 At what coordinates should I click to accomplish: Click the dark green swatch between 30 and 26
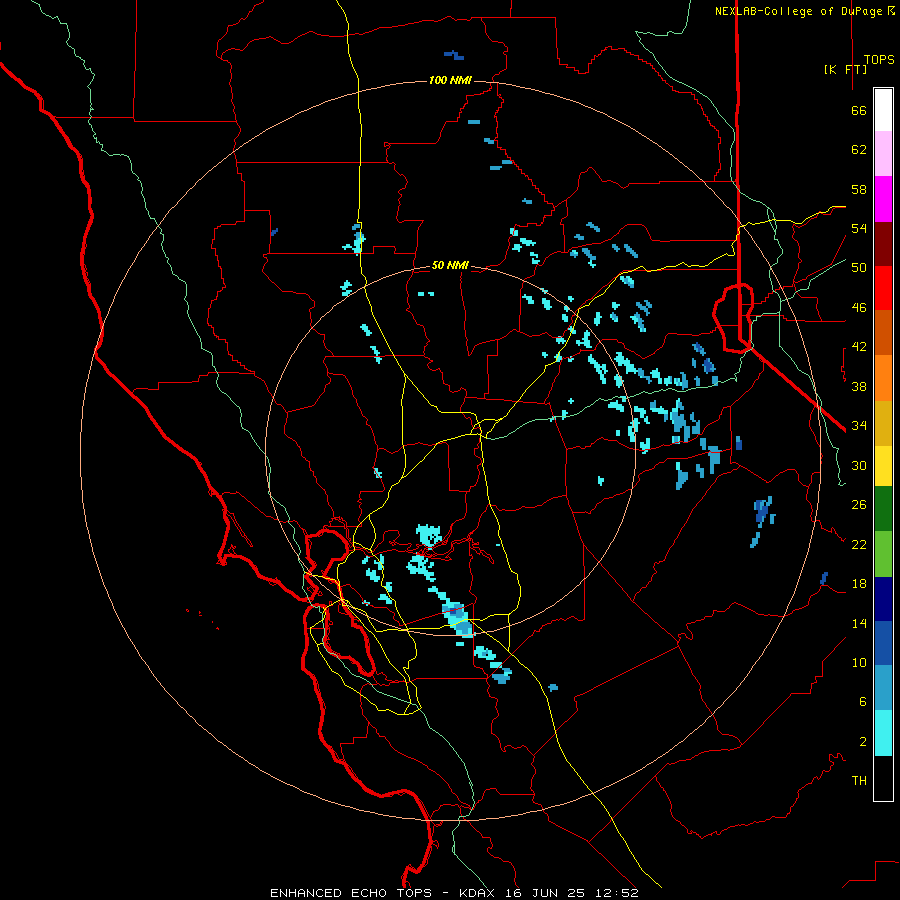point(883,509)
